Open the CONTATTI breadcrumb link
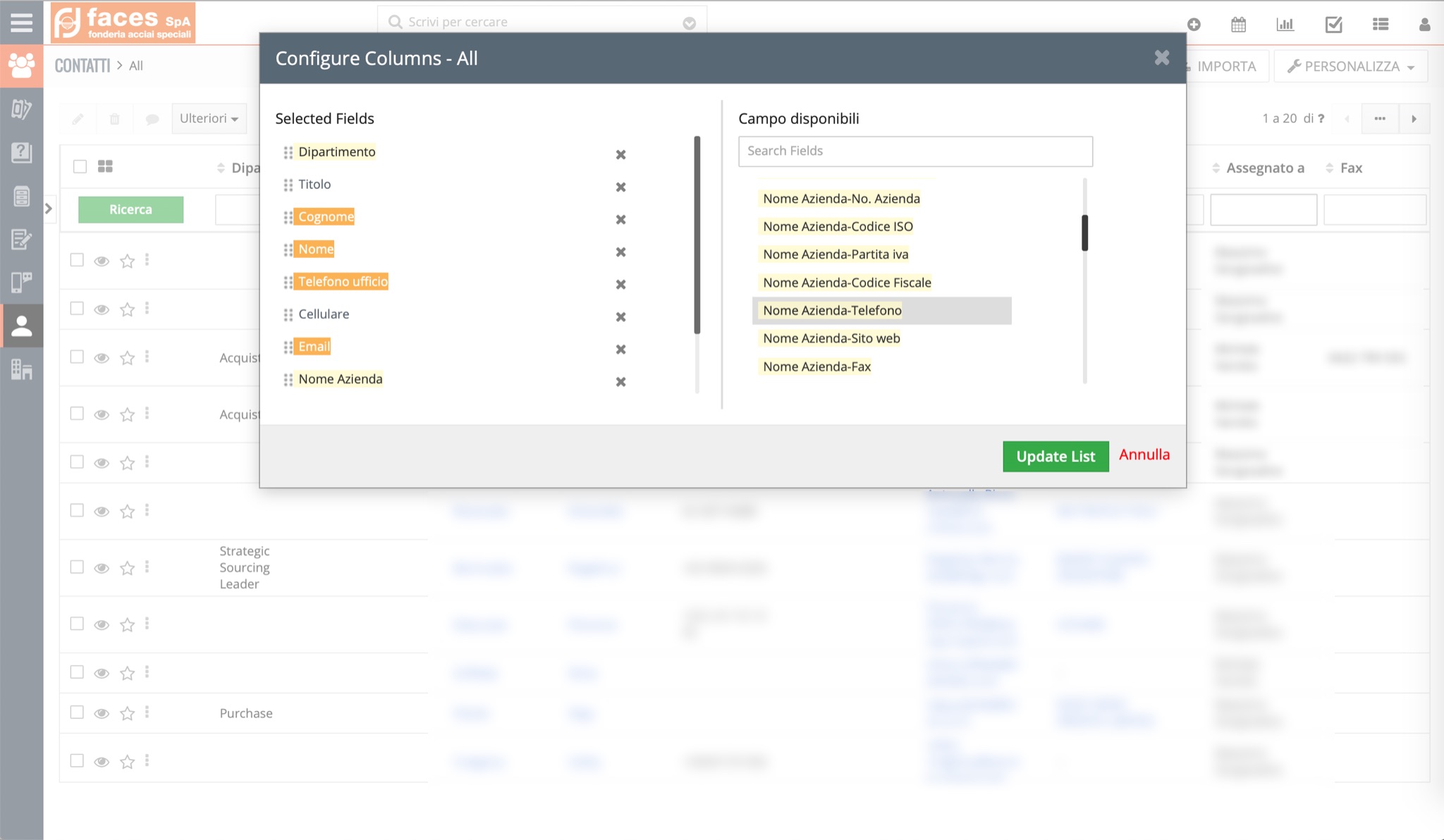This screenshot has height=840, width=1444. tap(82, 66)
